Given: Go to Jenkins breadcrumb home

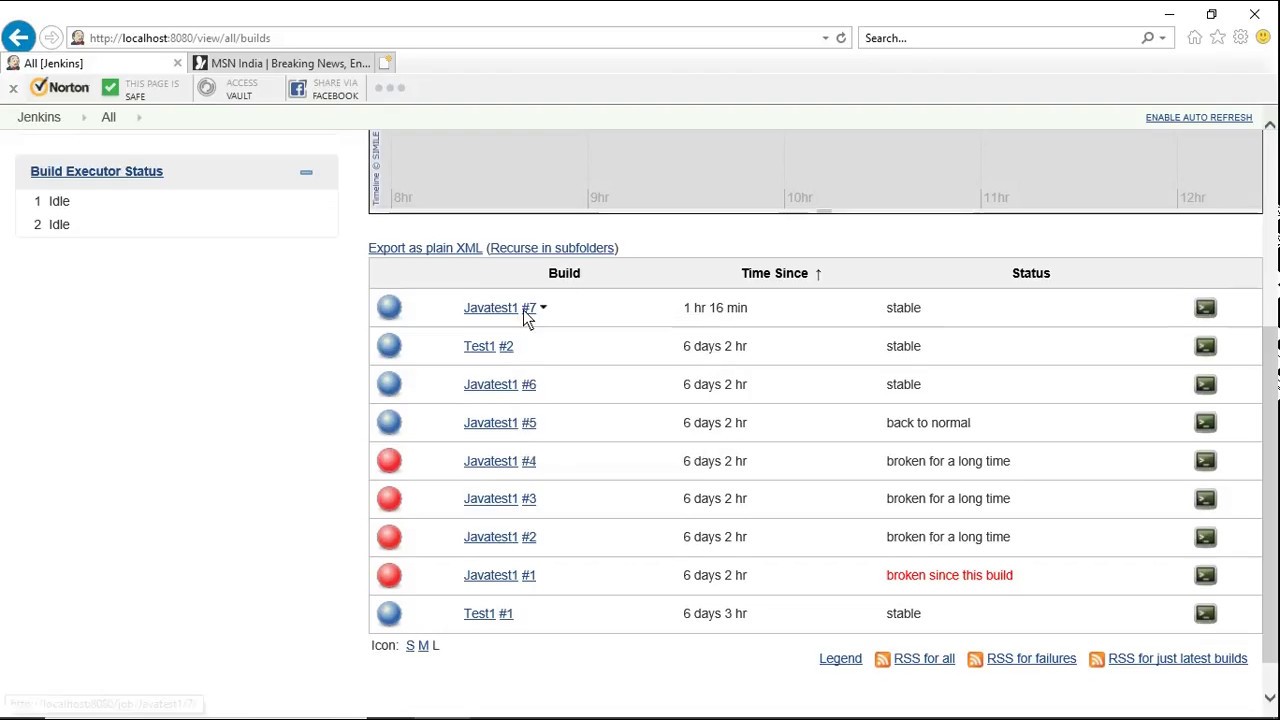Looking at the screenshot, I should pyautogui.click(x=39, y=117).
